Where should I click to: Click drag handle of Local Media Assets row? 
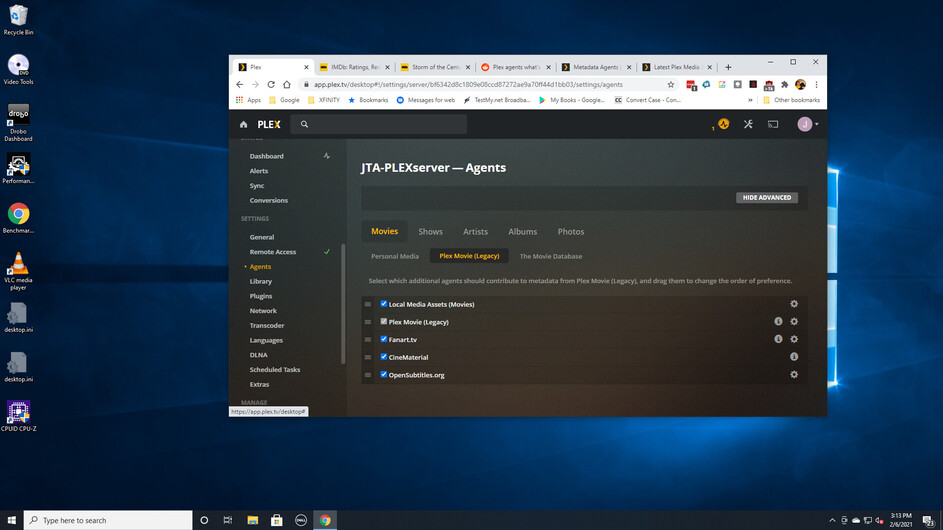coord(368,304)
